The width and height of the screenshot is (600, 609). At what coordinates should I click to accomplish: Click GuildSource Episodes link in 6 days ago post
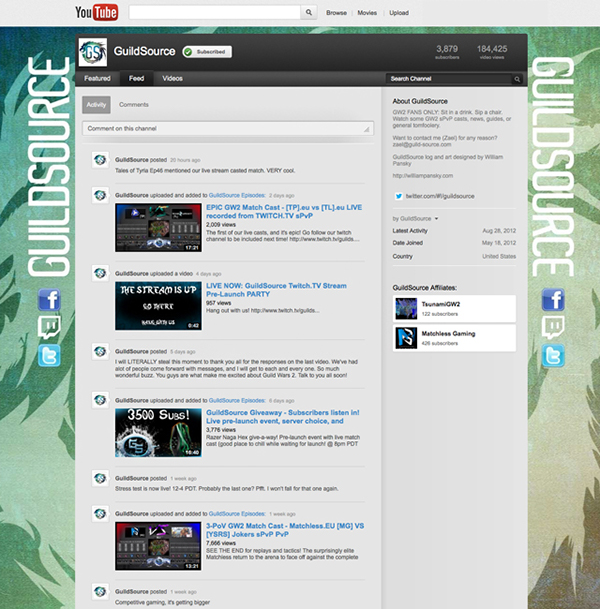[x=237, y=400]
